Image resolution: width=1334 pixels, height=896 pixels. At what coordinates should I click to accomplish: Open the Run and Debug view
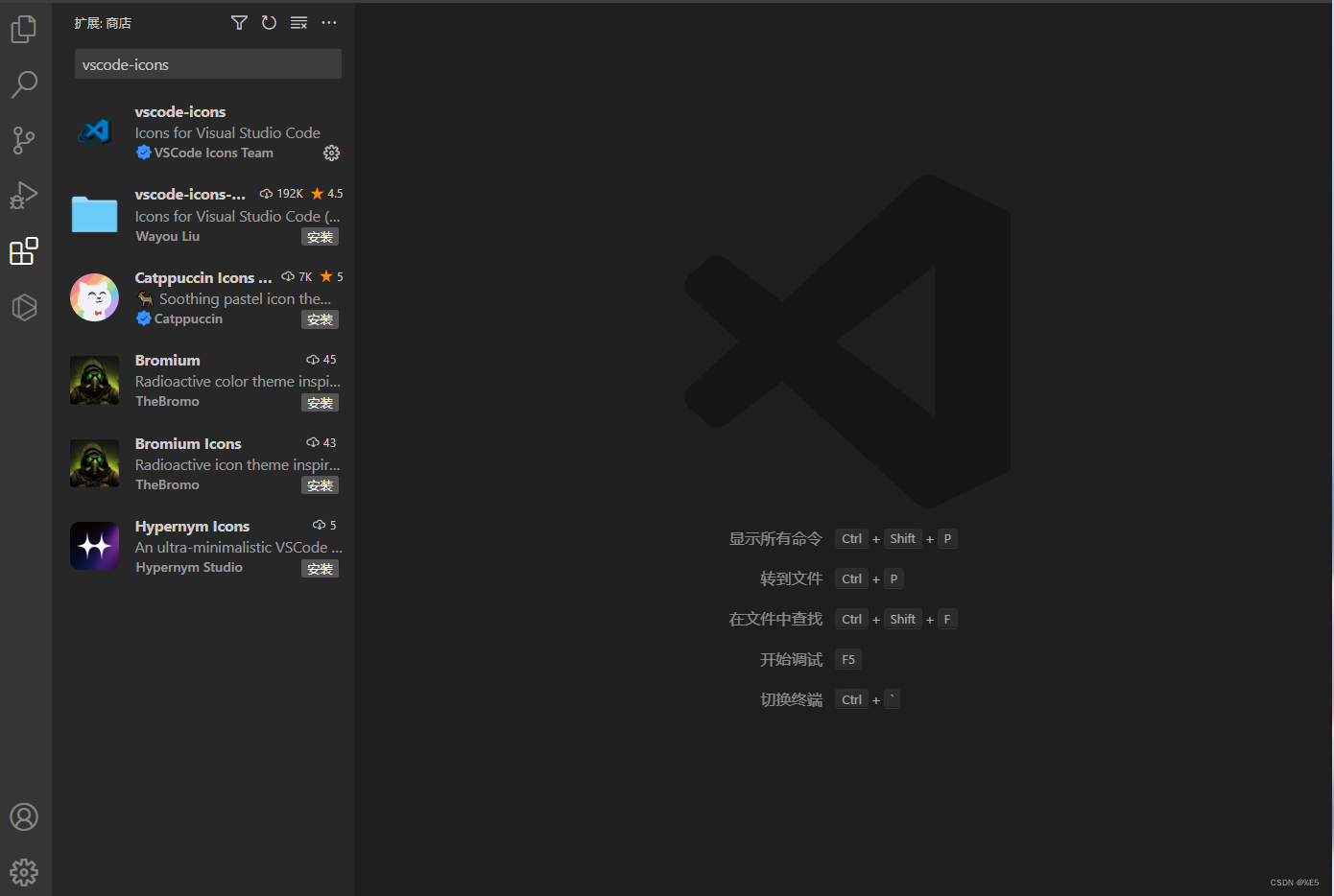(x=24, y=196)
